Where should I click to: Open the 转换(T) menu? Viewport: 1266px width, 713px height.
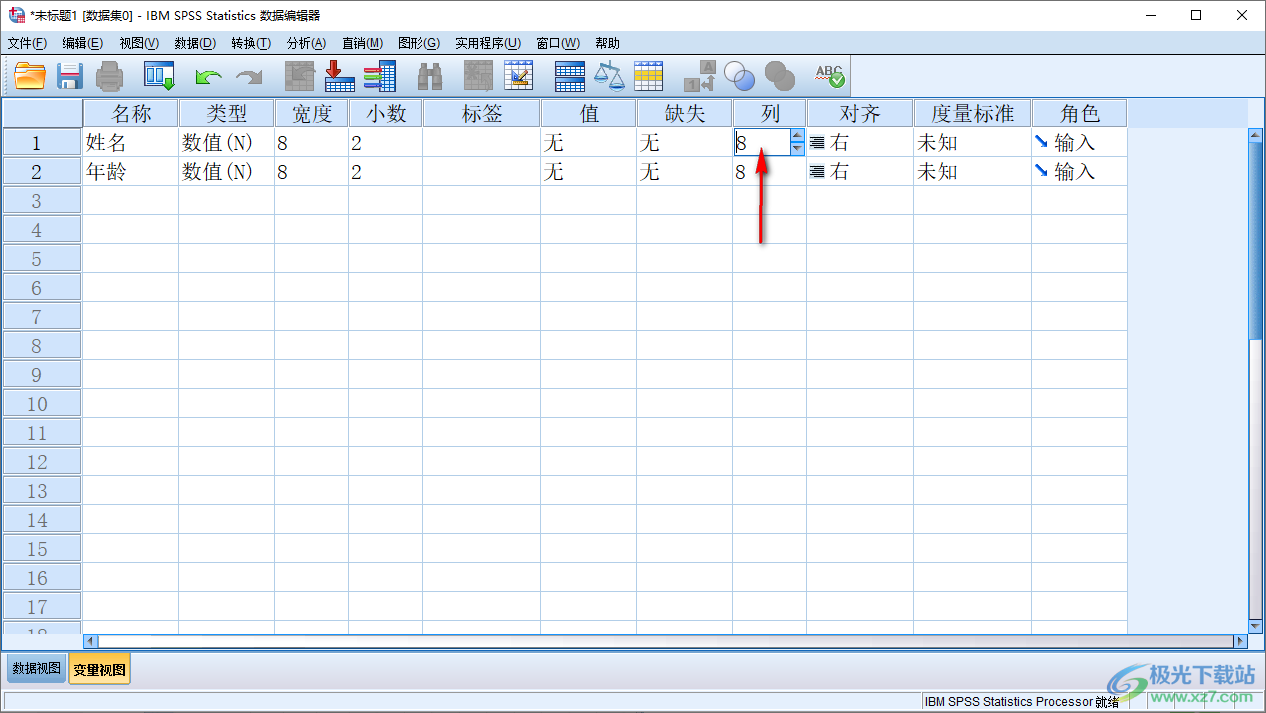point(251,43)
